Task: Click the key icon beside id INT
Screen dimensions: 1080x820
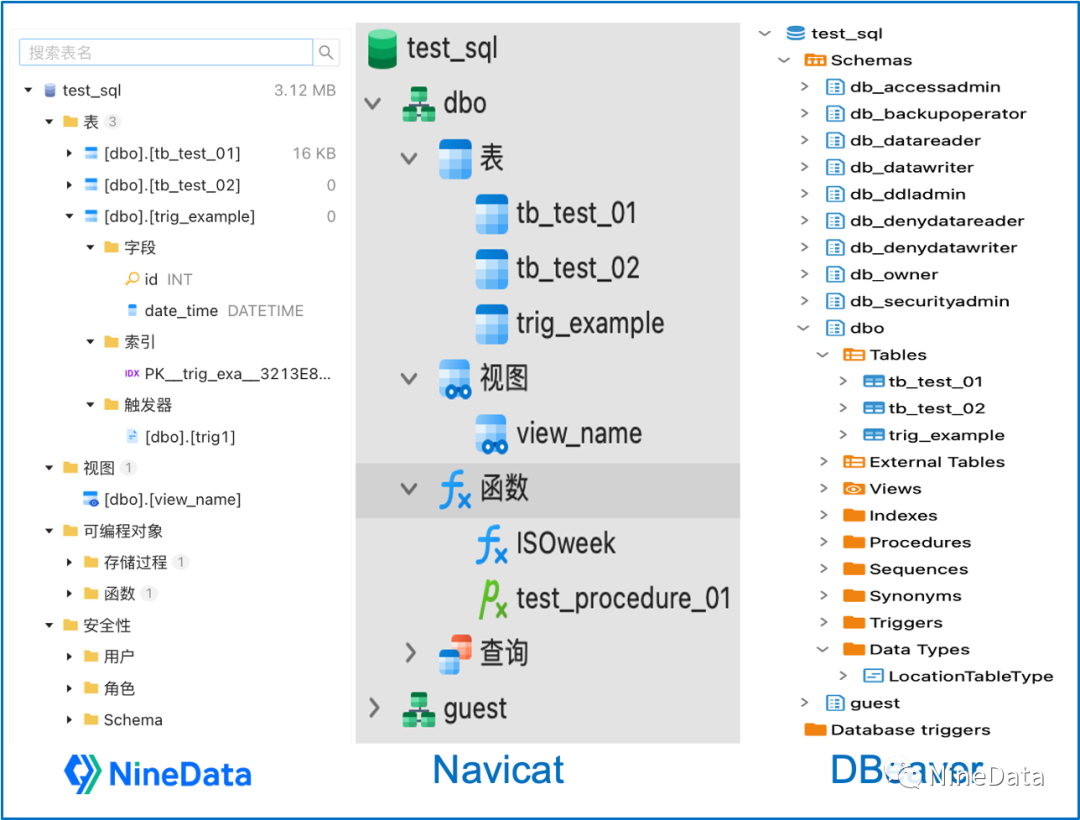Action: [132, 279]
